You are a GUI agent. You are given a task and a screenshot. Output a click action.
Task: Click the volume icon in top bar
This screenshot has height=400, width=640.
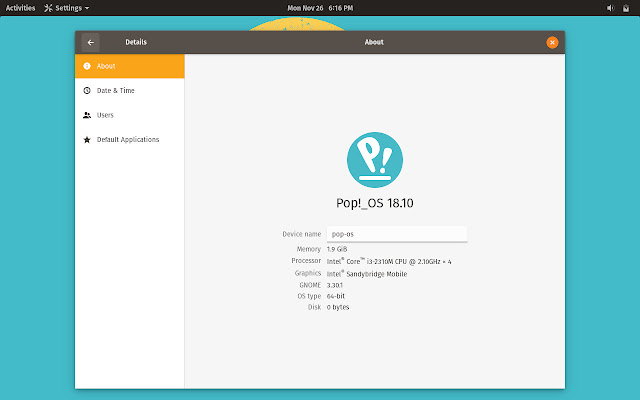[610, 8]
